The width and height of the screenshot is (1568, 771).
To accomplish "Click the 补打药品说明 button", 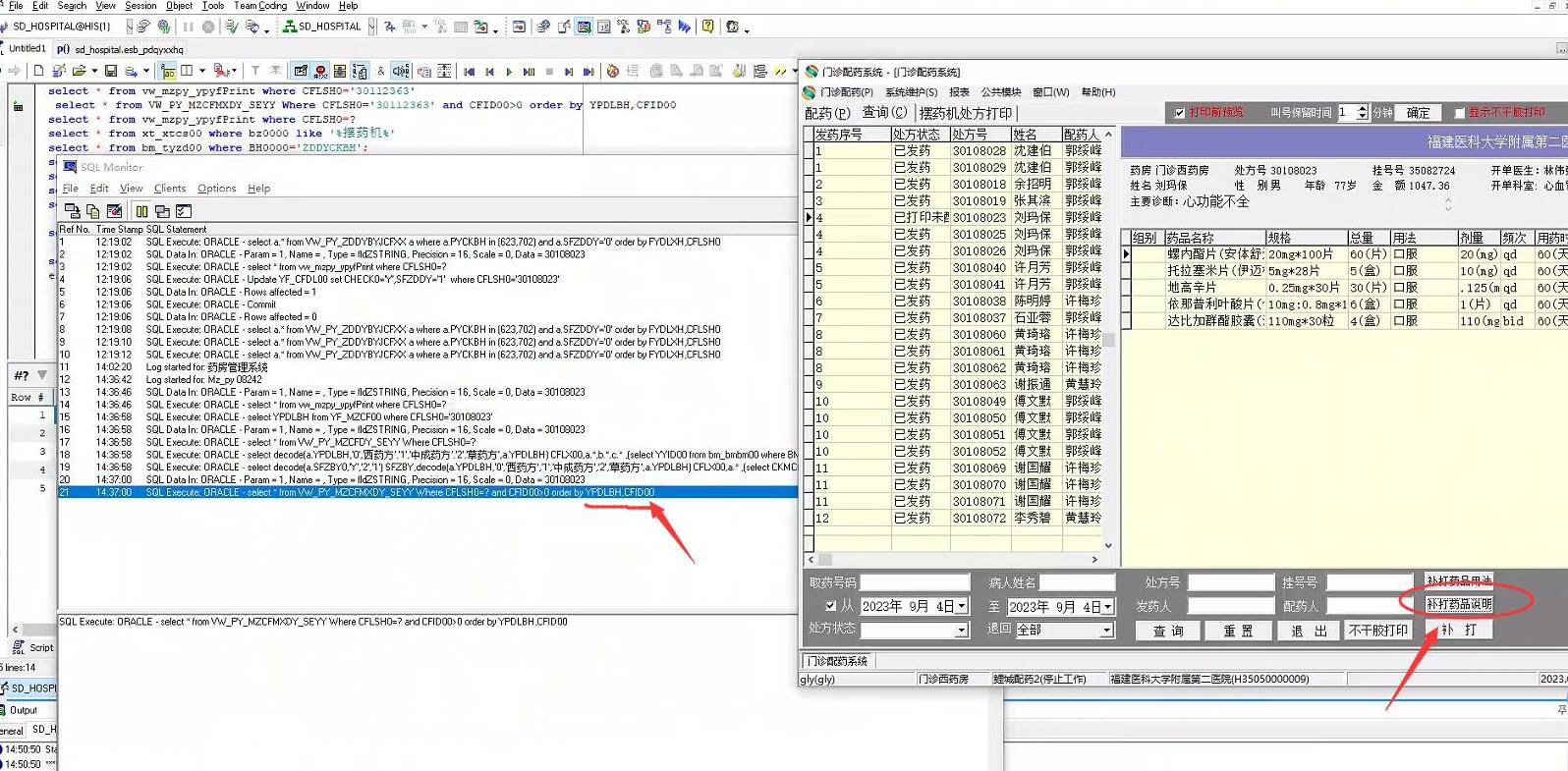I will pos(1459,604).
